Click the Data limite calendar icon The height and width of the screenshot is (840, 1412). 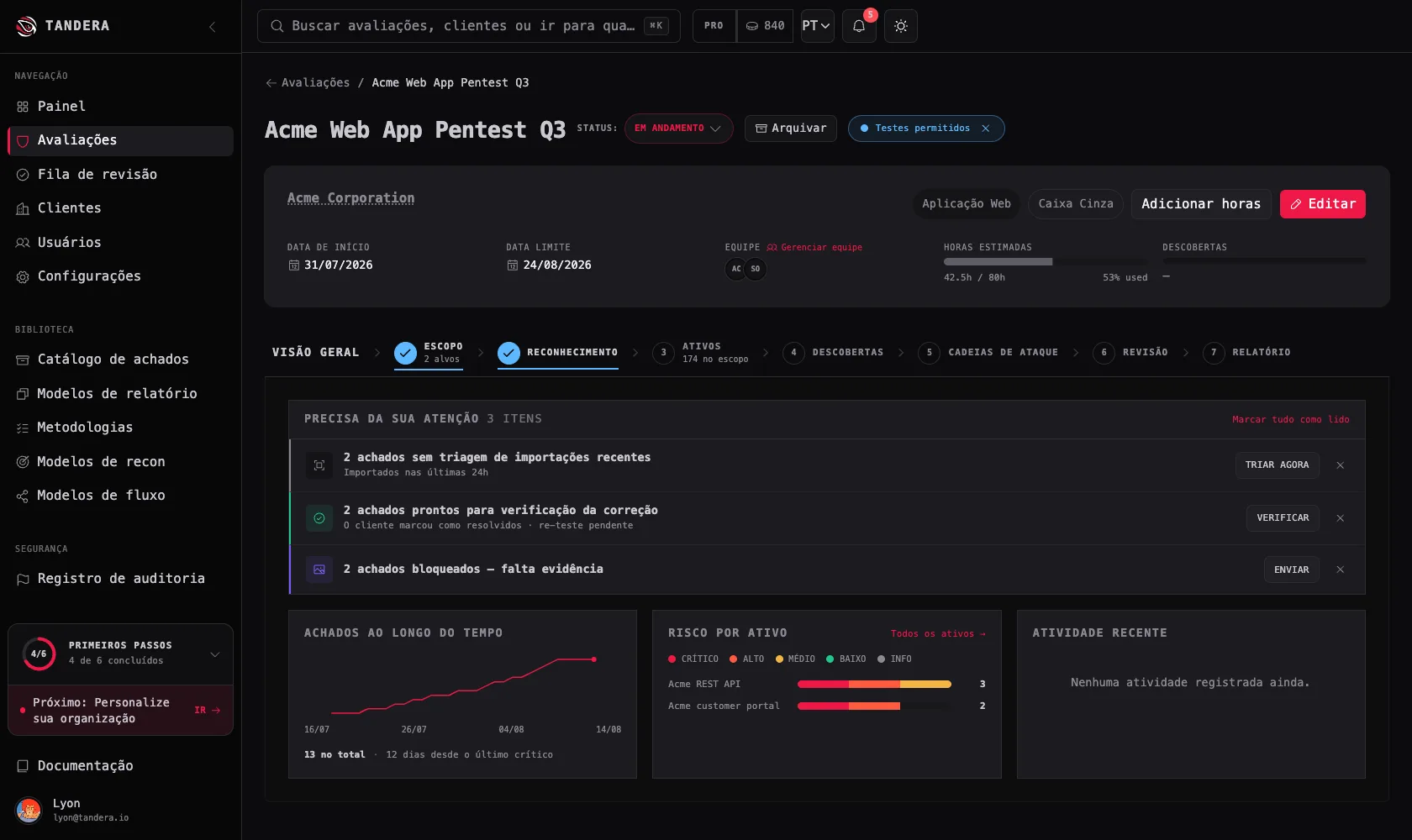(513, 265)
